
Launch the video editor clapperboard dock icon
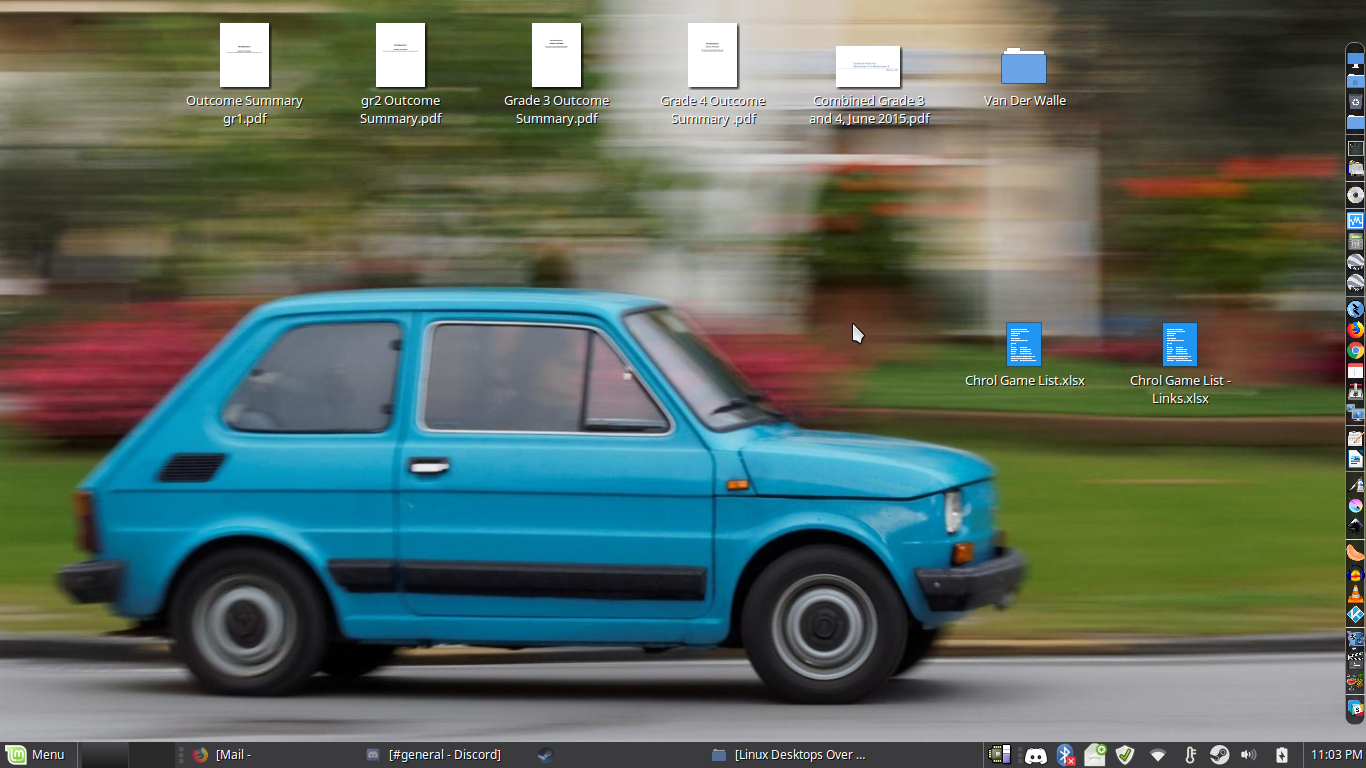(1356, 660)
